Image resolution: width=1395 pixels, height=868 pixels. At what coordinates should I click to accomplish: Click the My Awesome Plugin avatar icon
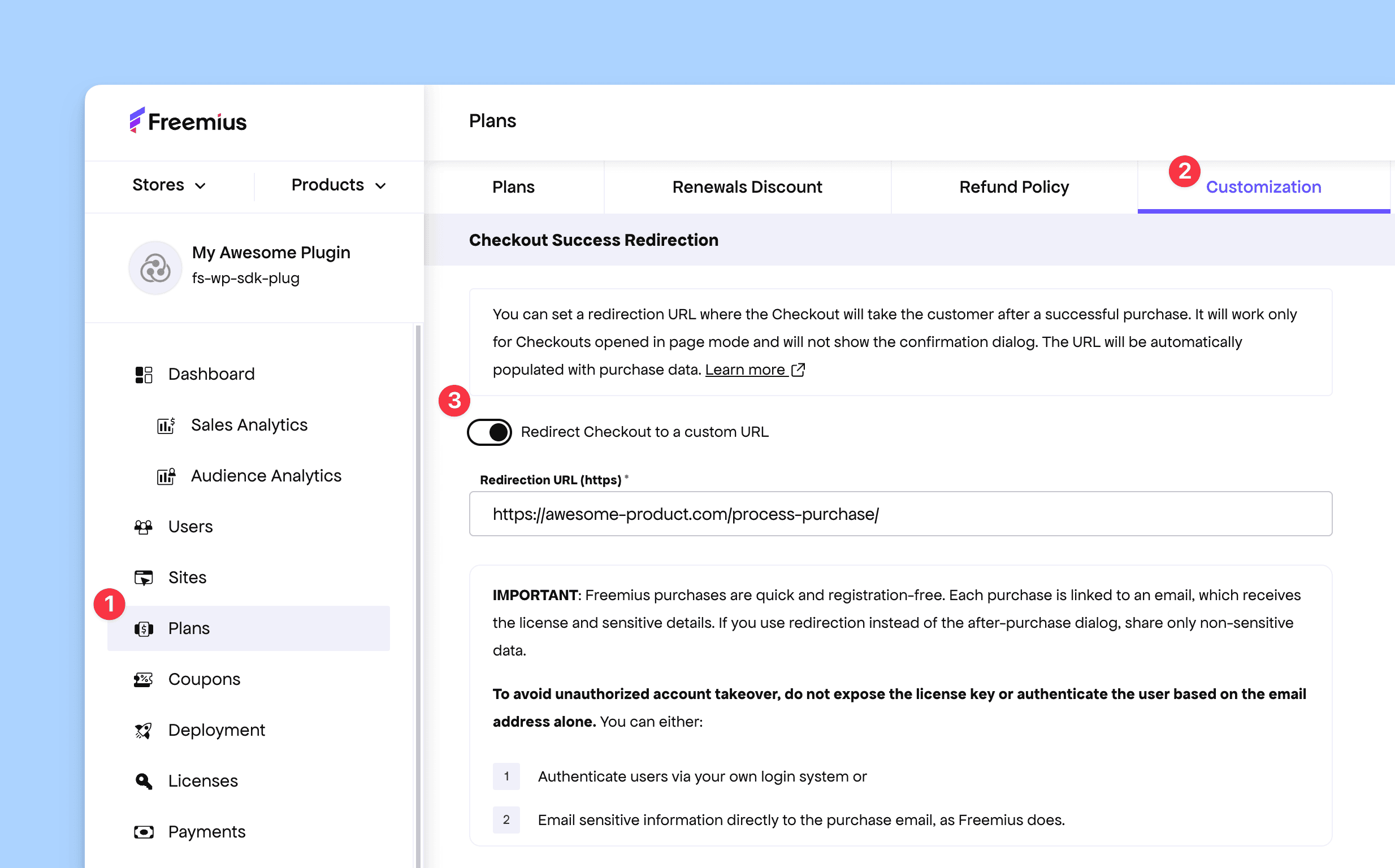[x=155, y=267]
